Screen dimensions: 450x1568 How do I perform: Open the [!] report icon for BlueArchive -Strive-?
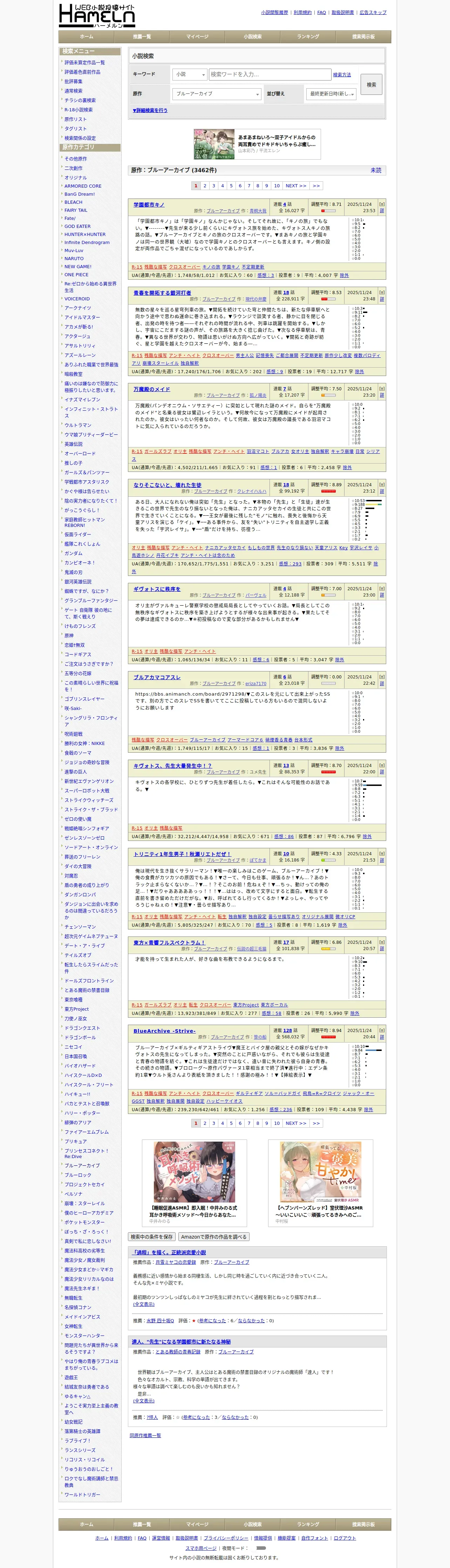pyautogui.click(x=382, y=1031)
